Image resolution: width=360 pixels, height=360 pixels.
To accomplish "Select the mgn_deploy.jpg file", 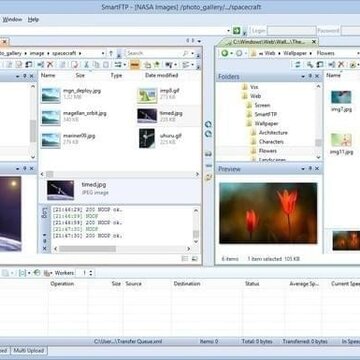I will 71,94.
